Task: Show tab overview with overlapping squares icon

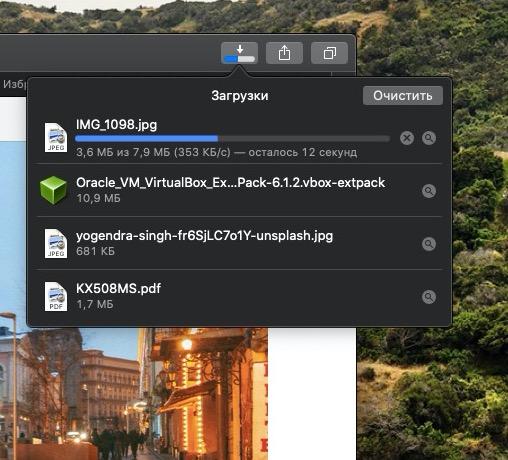Action: click(329, 53)
